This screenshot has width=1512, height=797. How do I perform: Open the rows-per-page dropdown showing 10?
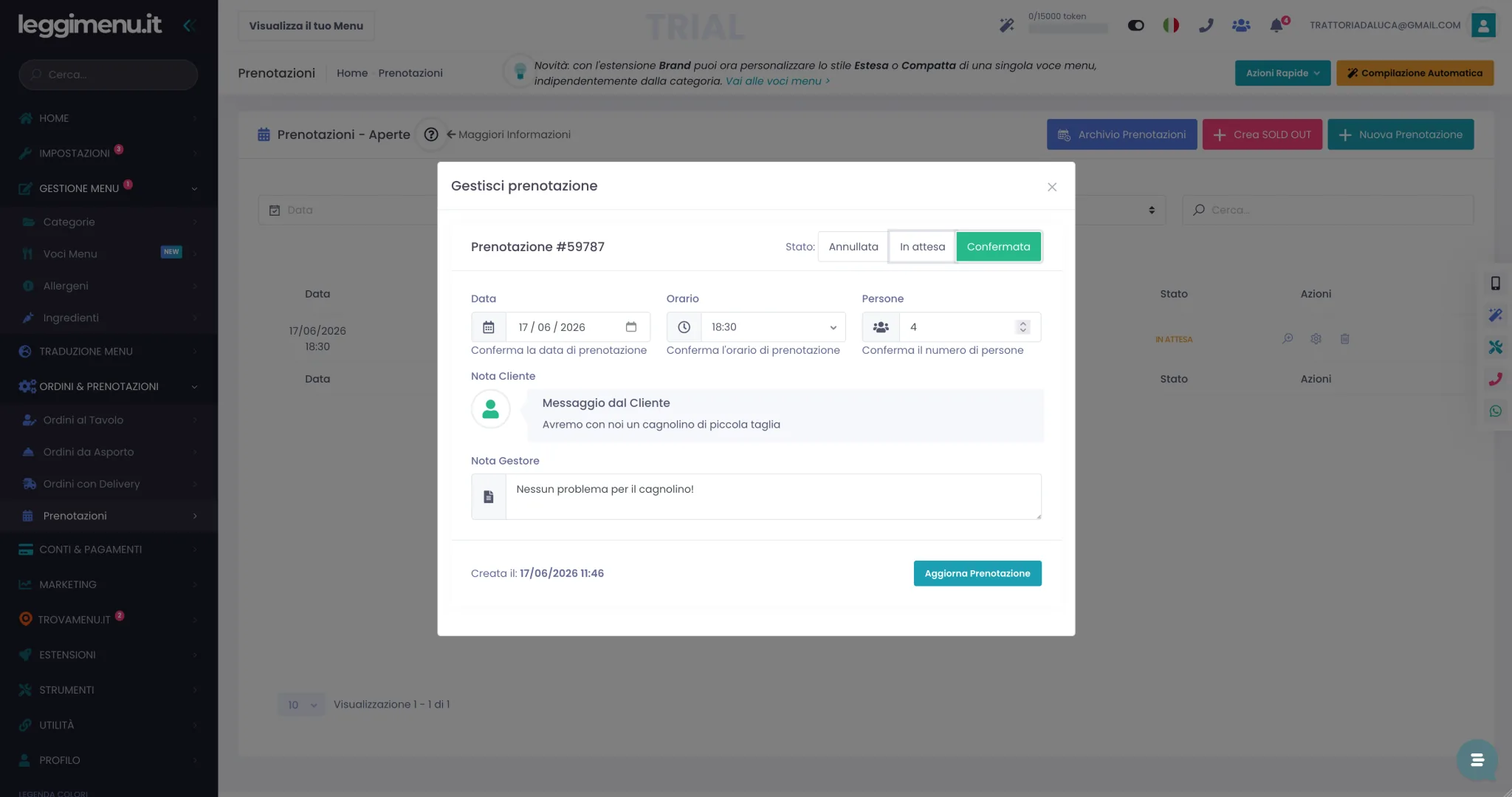click(301, 705)
